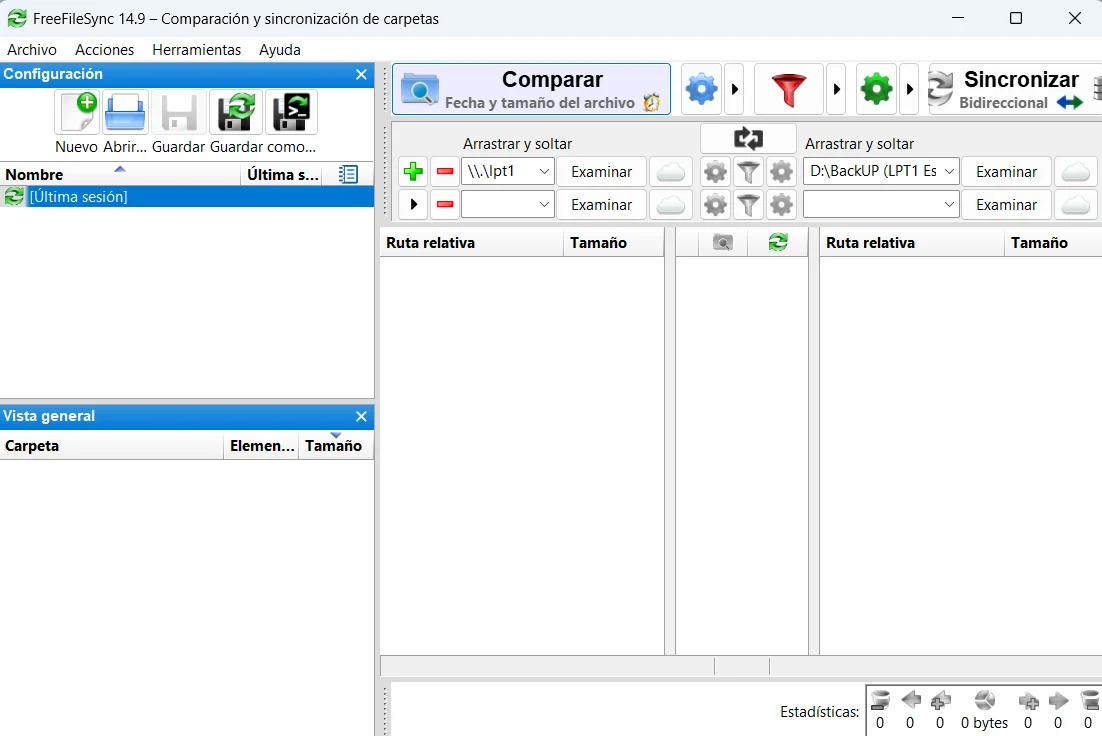Sort configurations by Última s... column
Screen dimensions: 1102x736
pyautogui.click(x=283, y=174)
